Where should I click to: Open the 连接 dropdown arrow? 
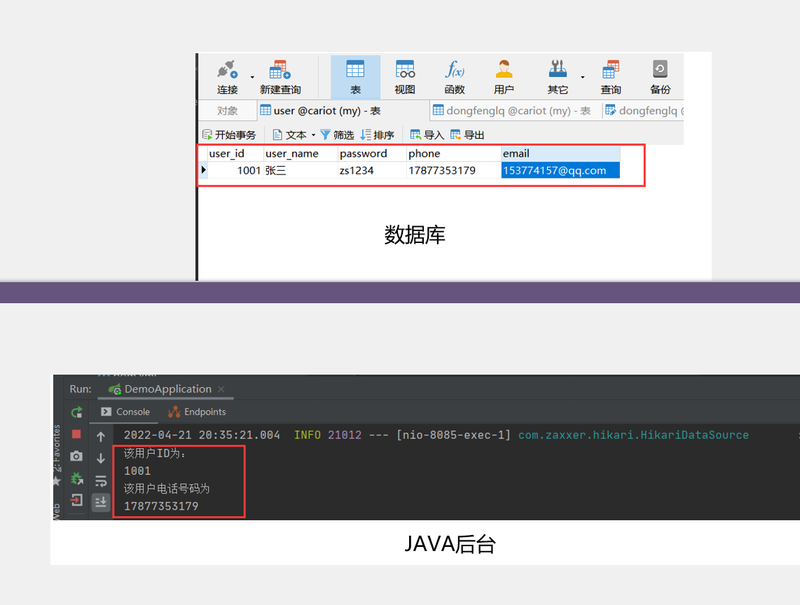[x=252, y=78]
